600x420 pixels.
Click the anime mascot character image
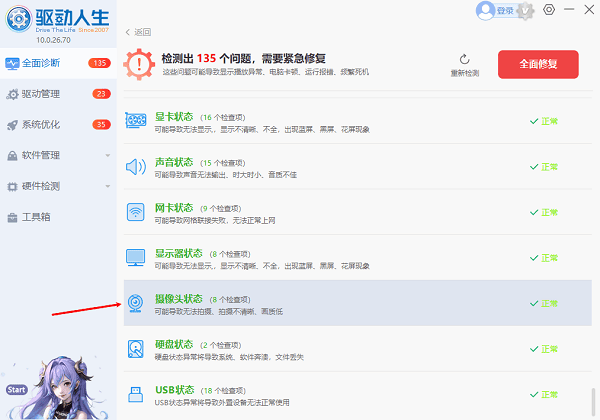(61, 387)
